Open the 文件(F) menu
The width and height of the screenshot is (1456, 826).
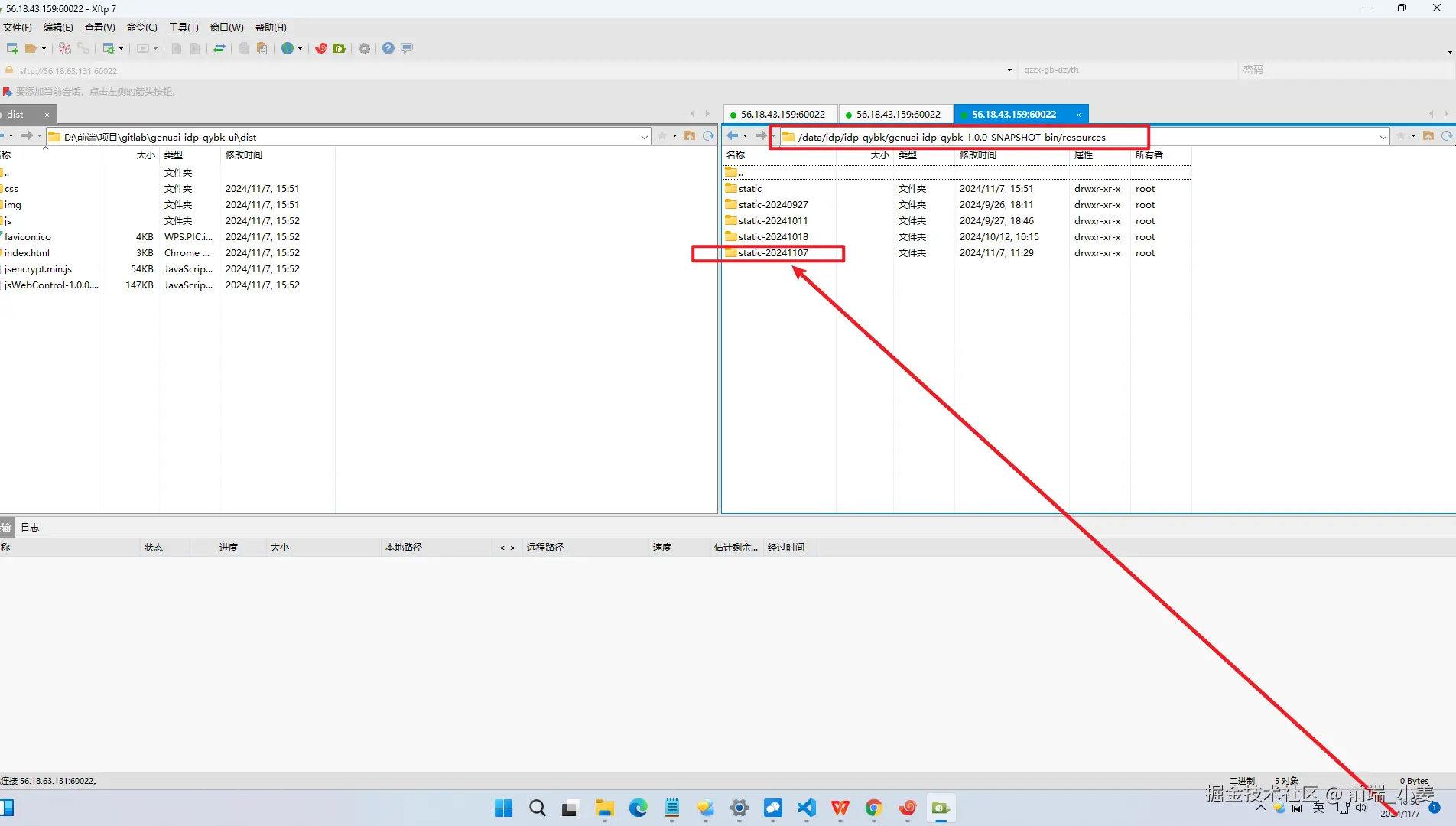pyautogui.click(x=18, y=28)
